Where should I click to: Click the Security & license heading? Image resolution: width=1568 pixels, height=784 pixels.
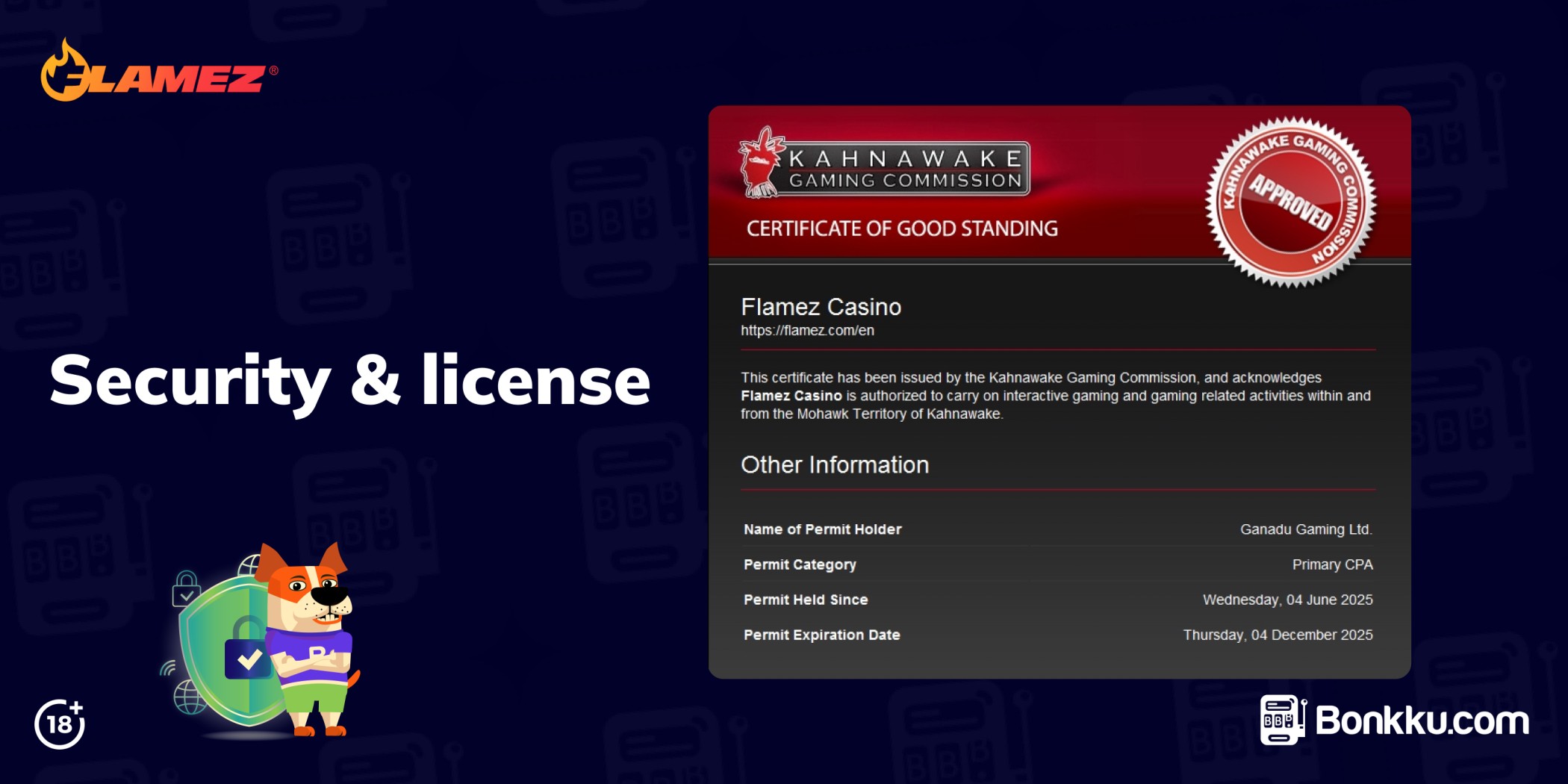click(349, 381)
